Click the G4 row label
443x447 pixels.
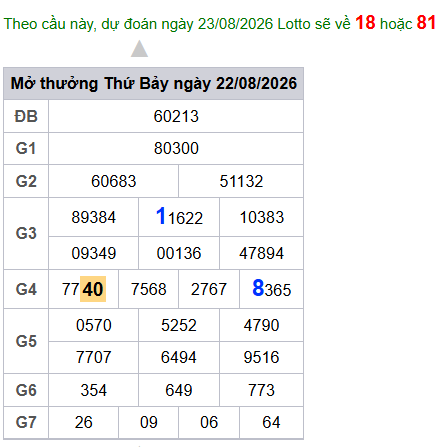[26, 289]
